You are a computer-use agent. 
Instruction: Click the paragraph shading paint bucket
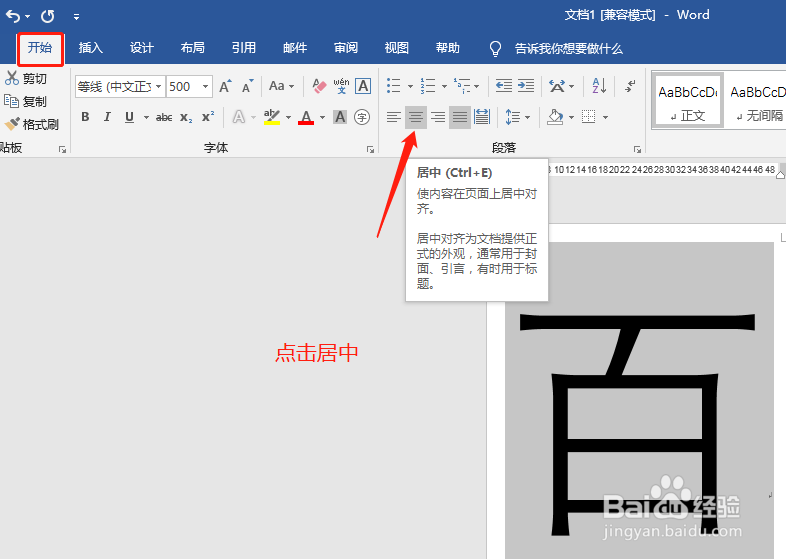(555, 117)
